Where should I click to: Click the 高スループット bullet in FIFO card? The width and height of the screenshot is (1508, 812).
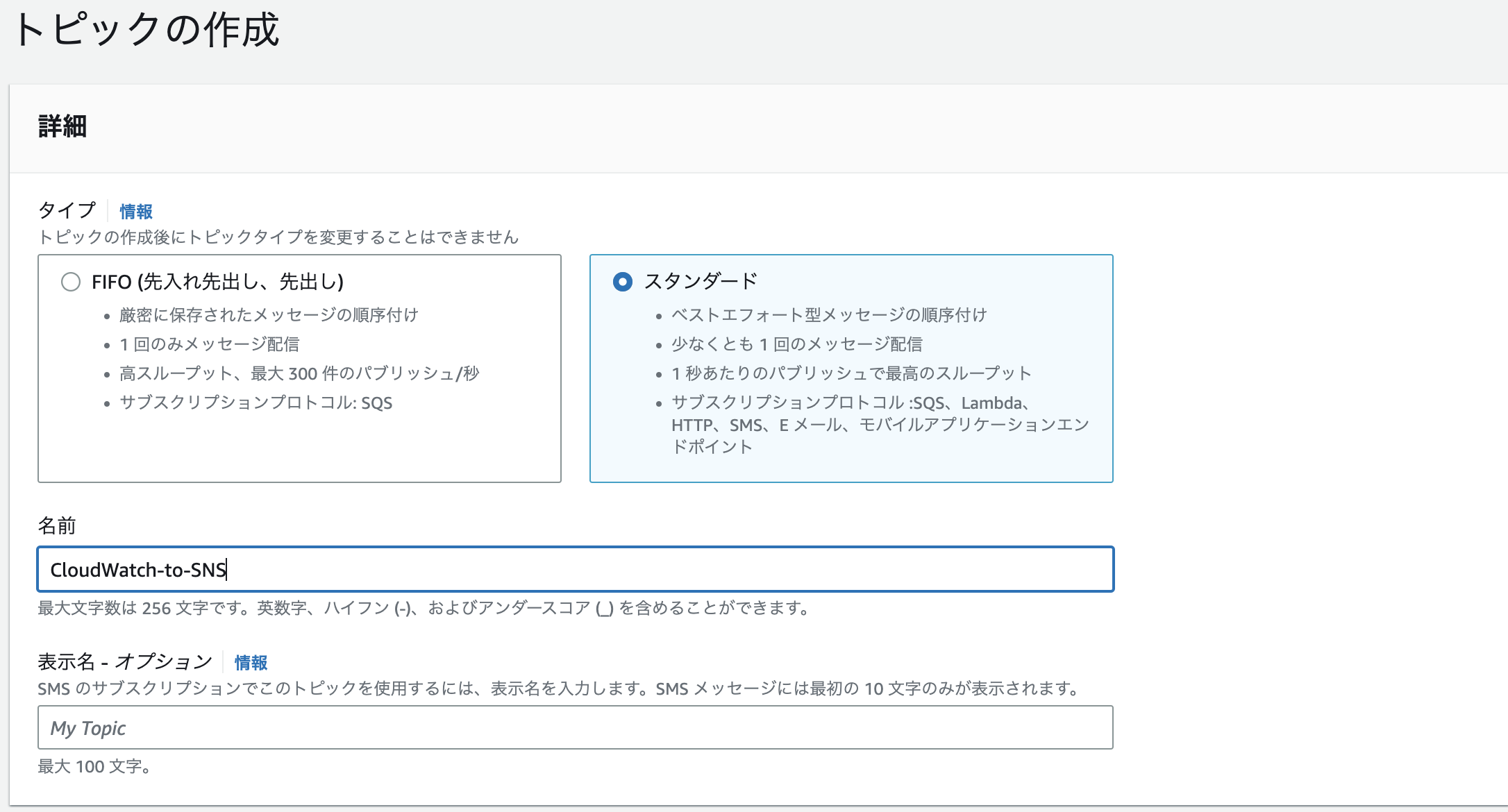pyautogui.click(x=300, y=373)
